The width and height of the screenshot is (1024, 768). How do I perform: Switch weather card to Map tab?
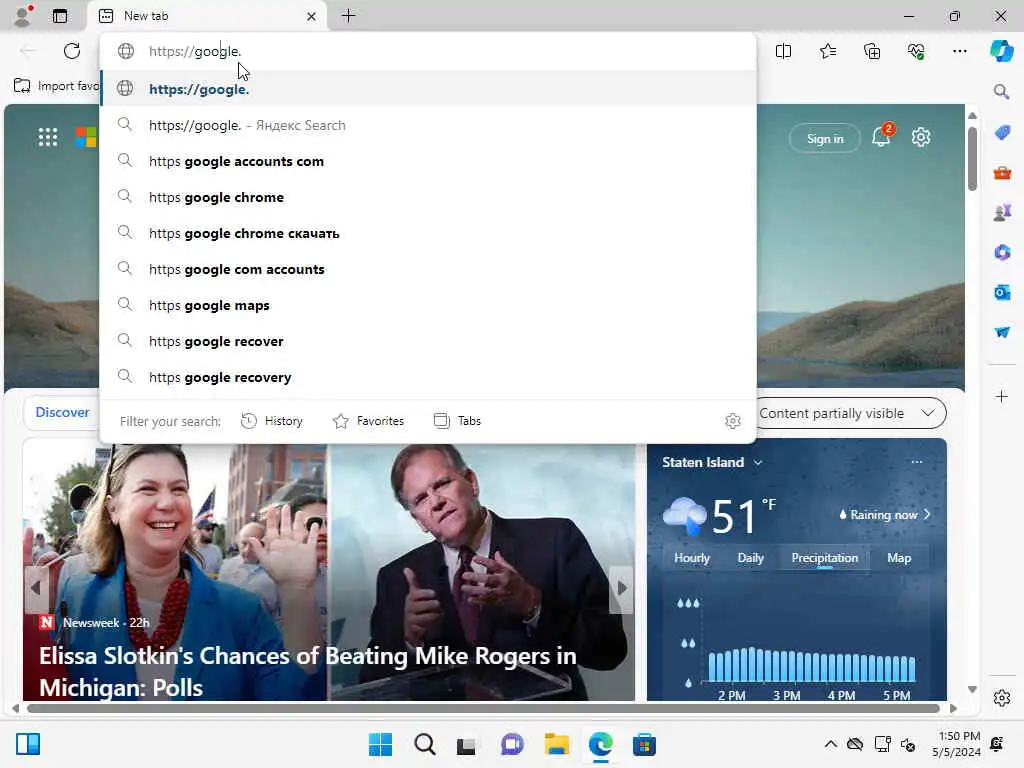click(899, 558)
